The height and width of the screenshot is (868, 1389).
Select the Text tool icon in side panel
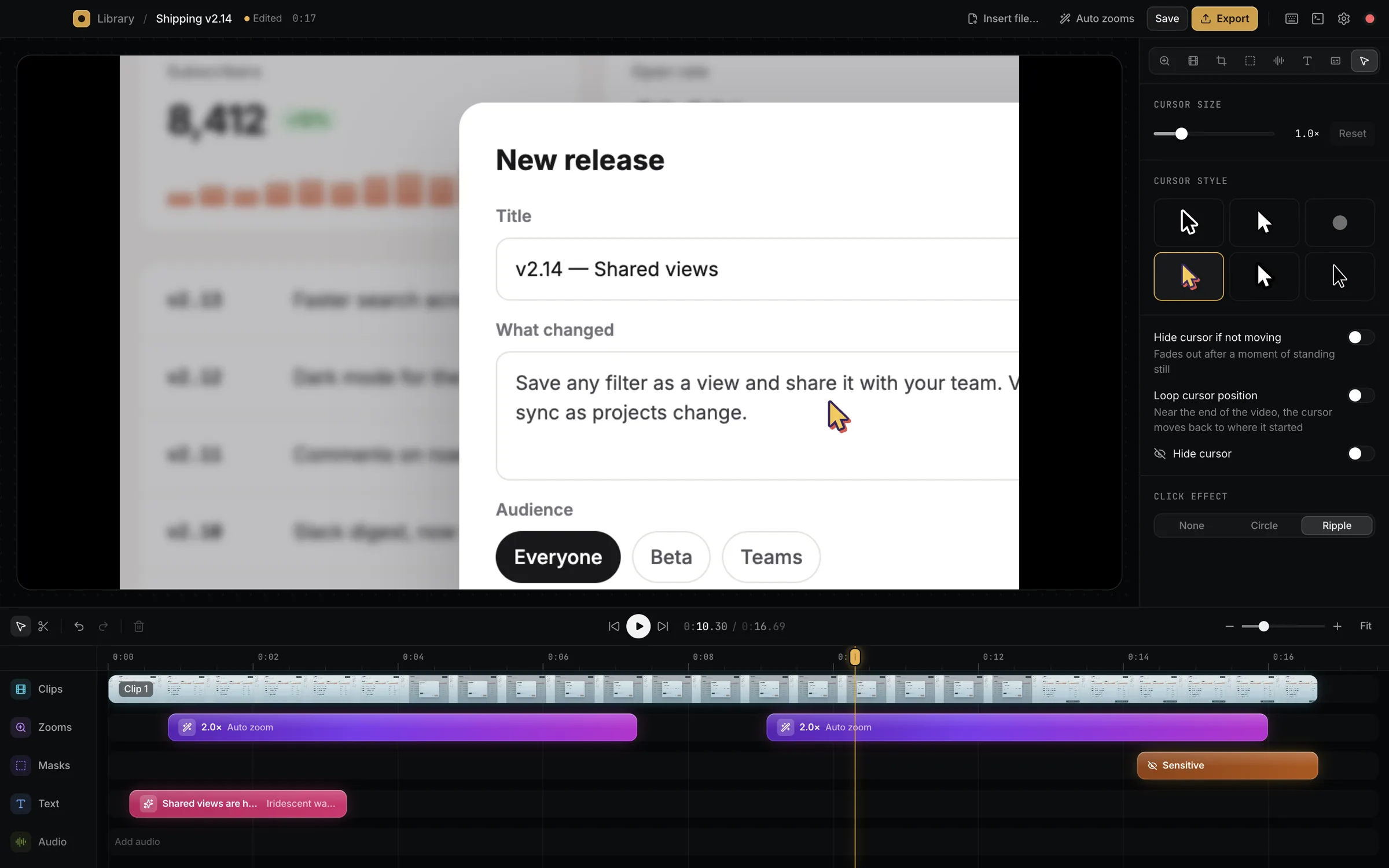(x=1307, y=61)
